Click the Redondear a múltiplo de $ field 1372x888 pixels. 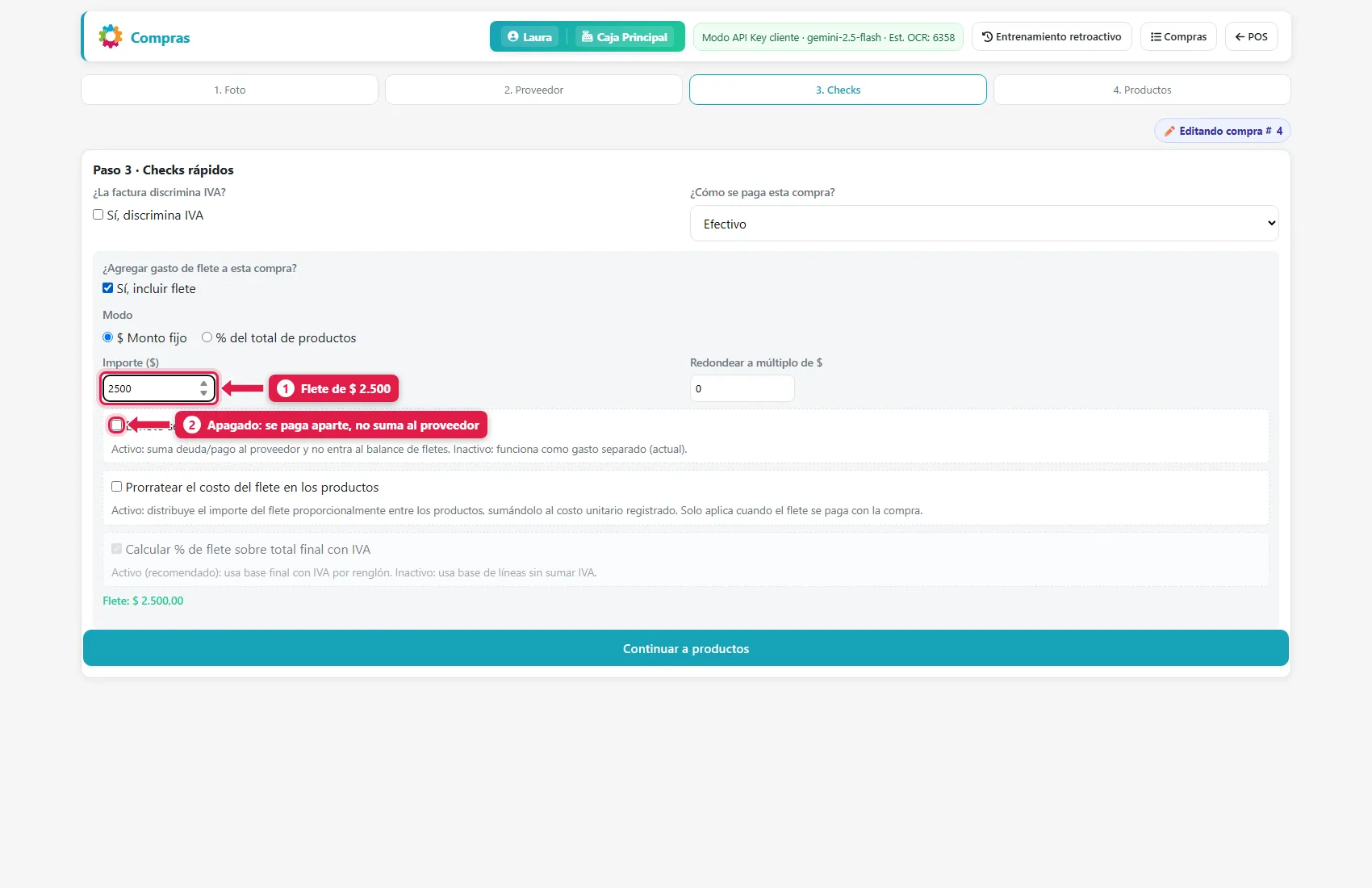pos(742,388)
